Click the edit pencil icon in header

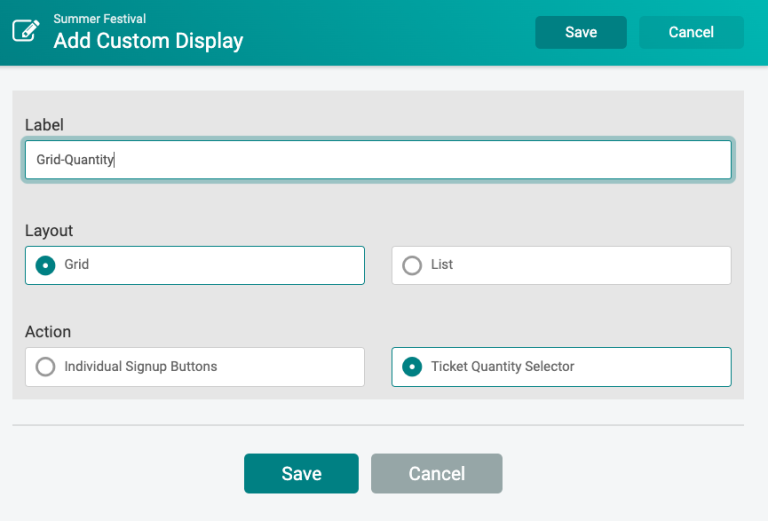26,31
